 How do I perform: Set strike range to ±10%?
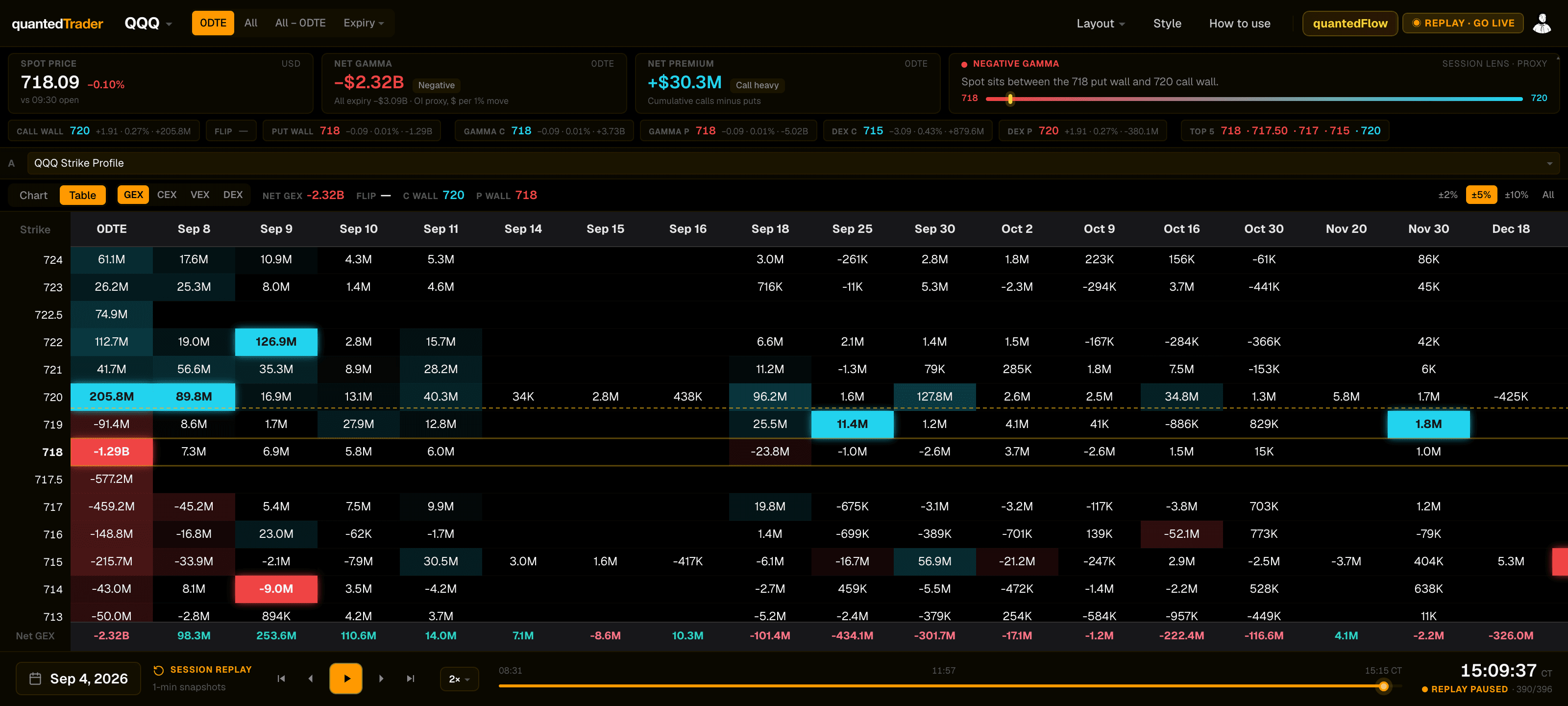tap(1516, 195)
